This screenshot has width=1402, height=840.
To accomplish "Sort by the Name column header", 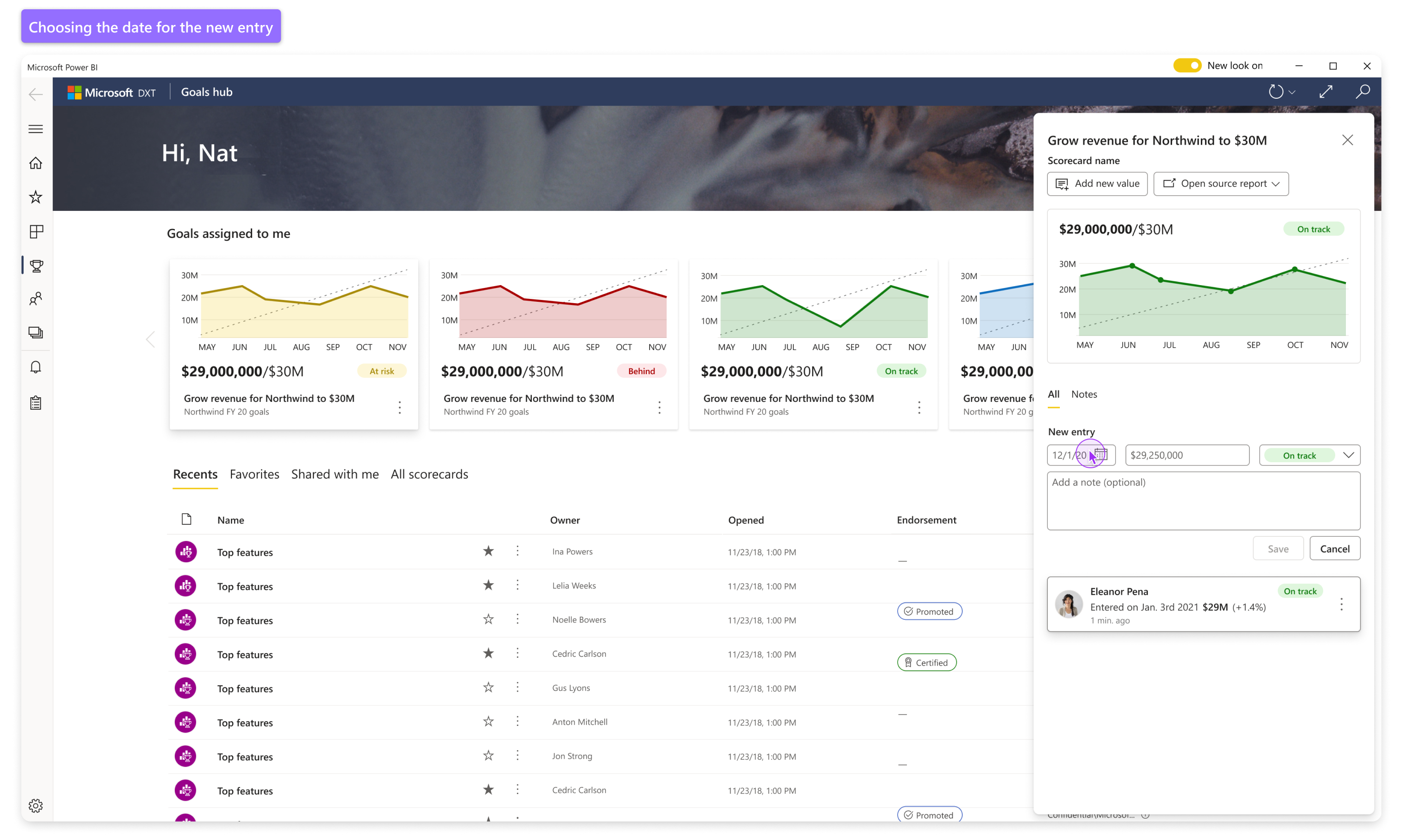I will (231, 520).
